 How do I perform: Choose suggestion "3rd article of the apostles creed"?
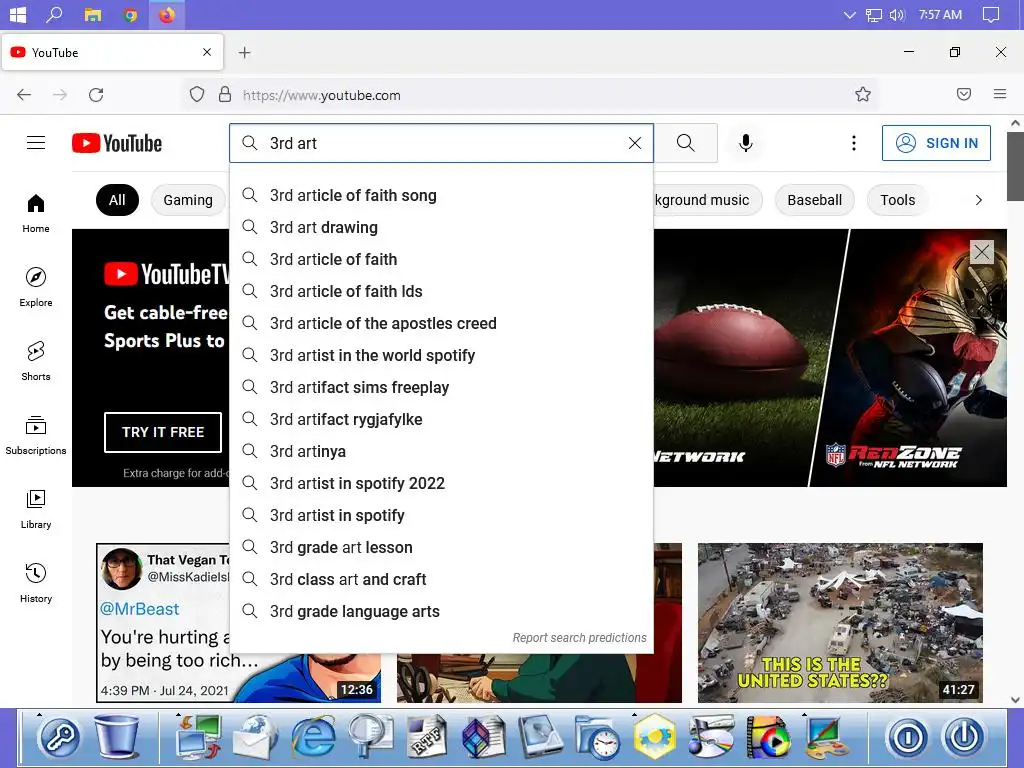(441, 323)
